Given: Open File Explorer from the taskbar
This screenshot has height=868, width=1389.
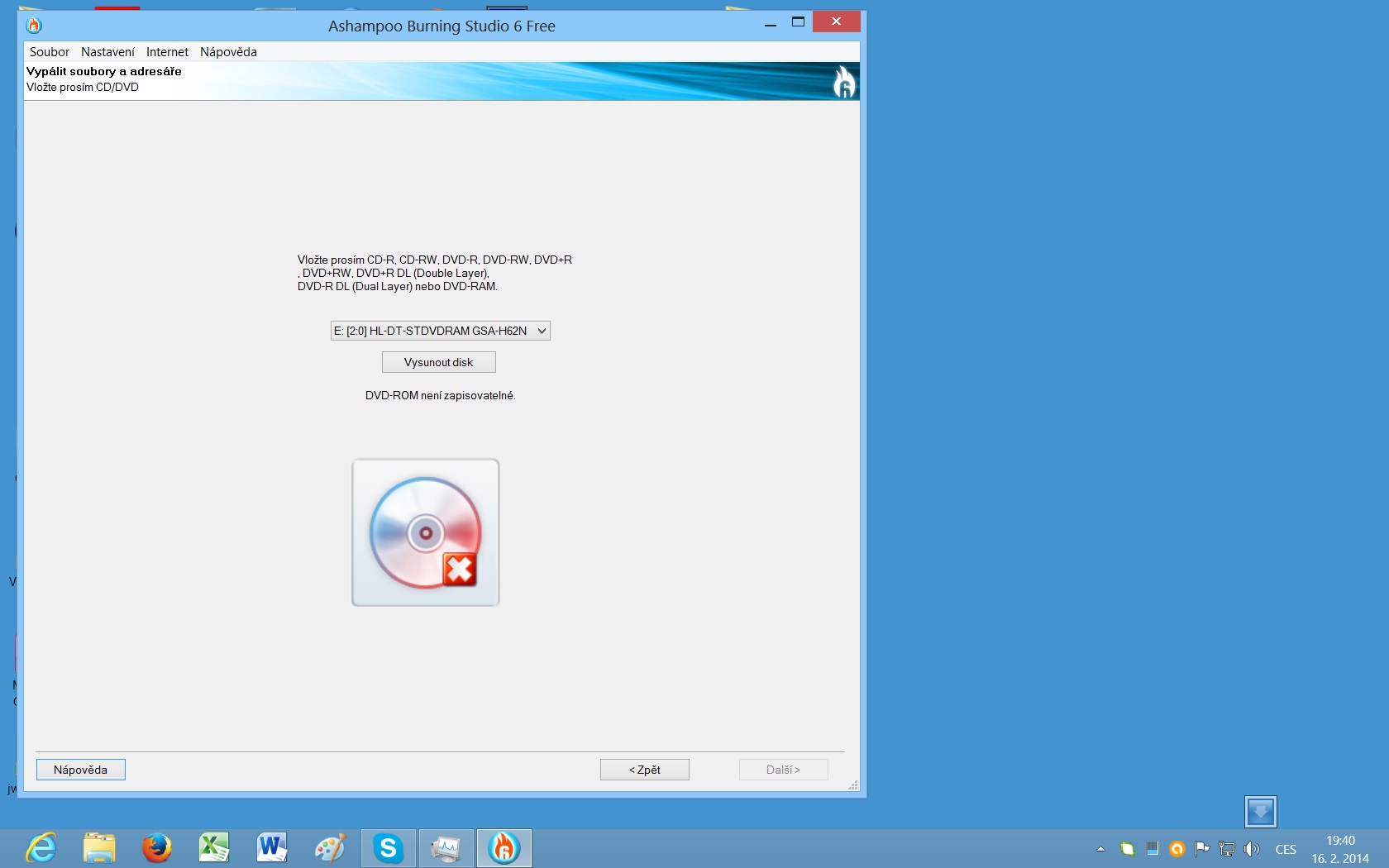Looking at the screenshot, I should tap(99, 848).
